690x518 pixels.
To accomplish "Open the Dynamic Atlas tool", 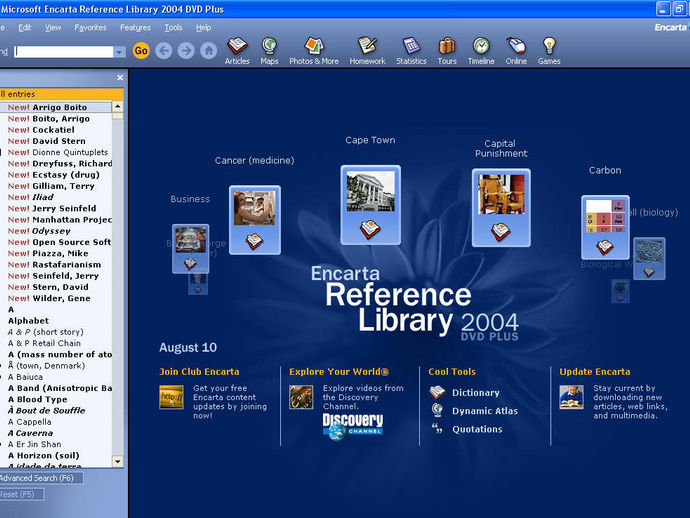I will click(485, 411).
